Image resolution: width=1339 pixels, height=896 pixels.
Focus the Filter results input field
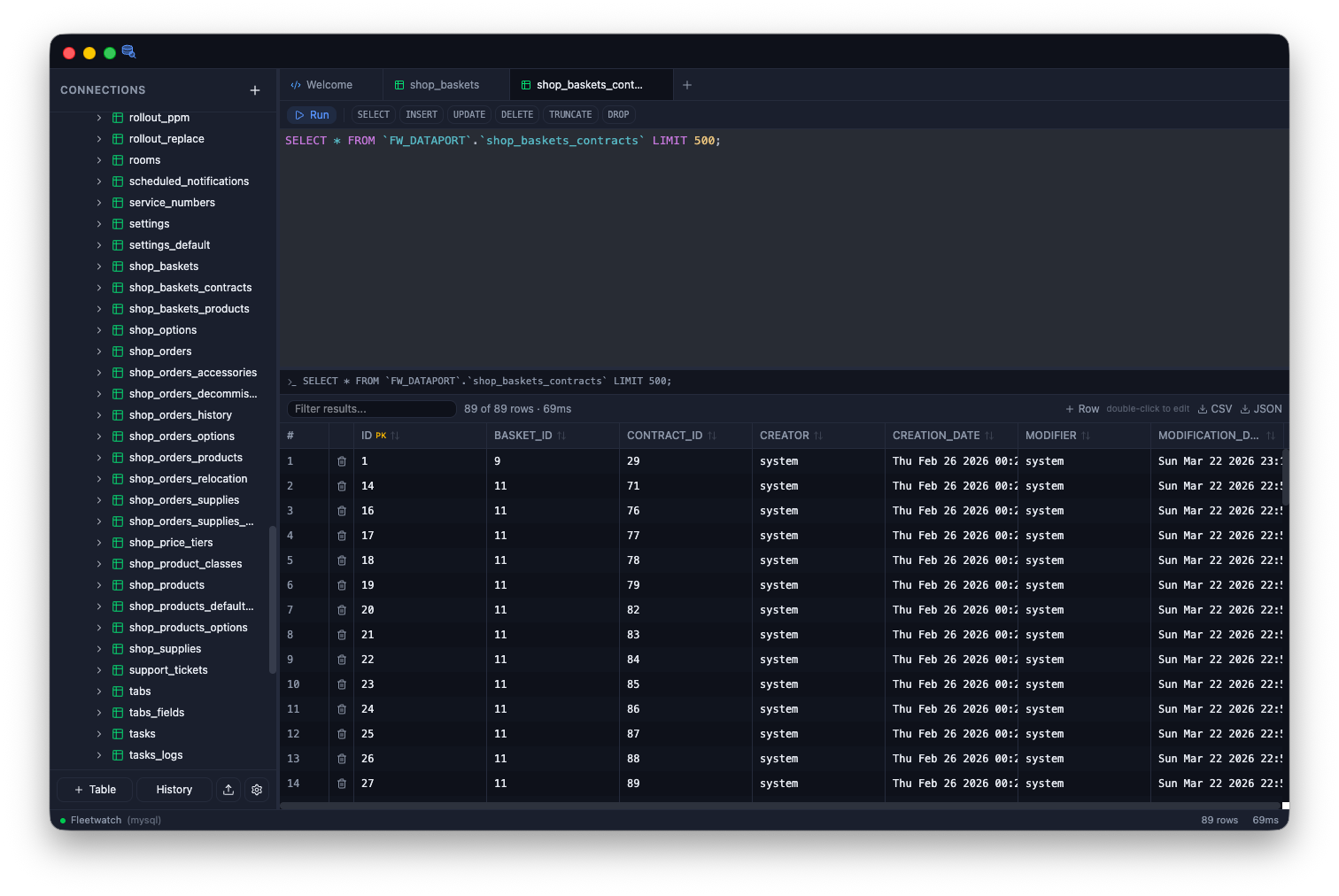[x=372, y=409]
